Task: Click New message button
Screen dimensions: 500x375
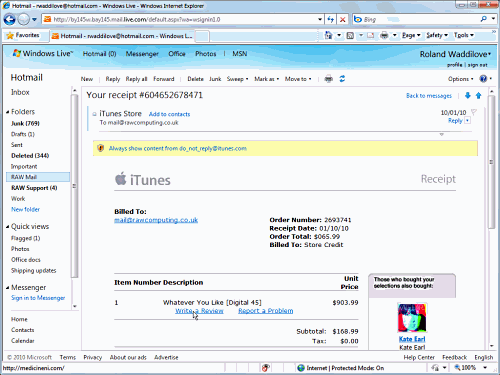Action: pos(87,79)
